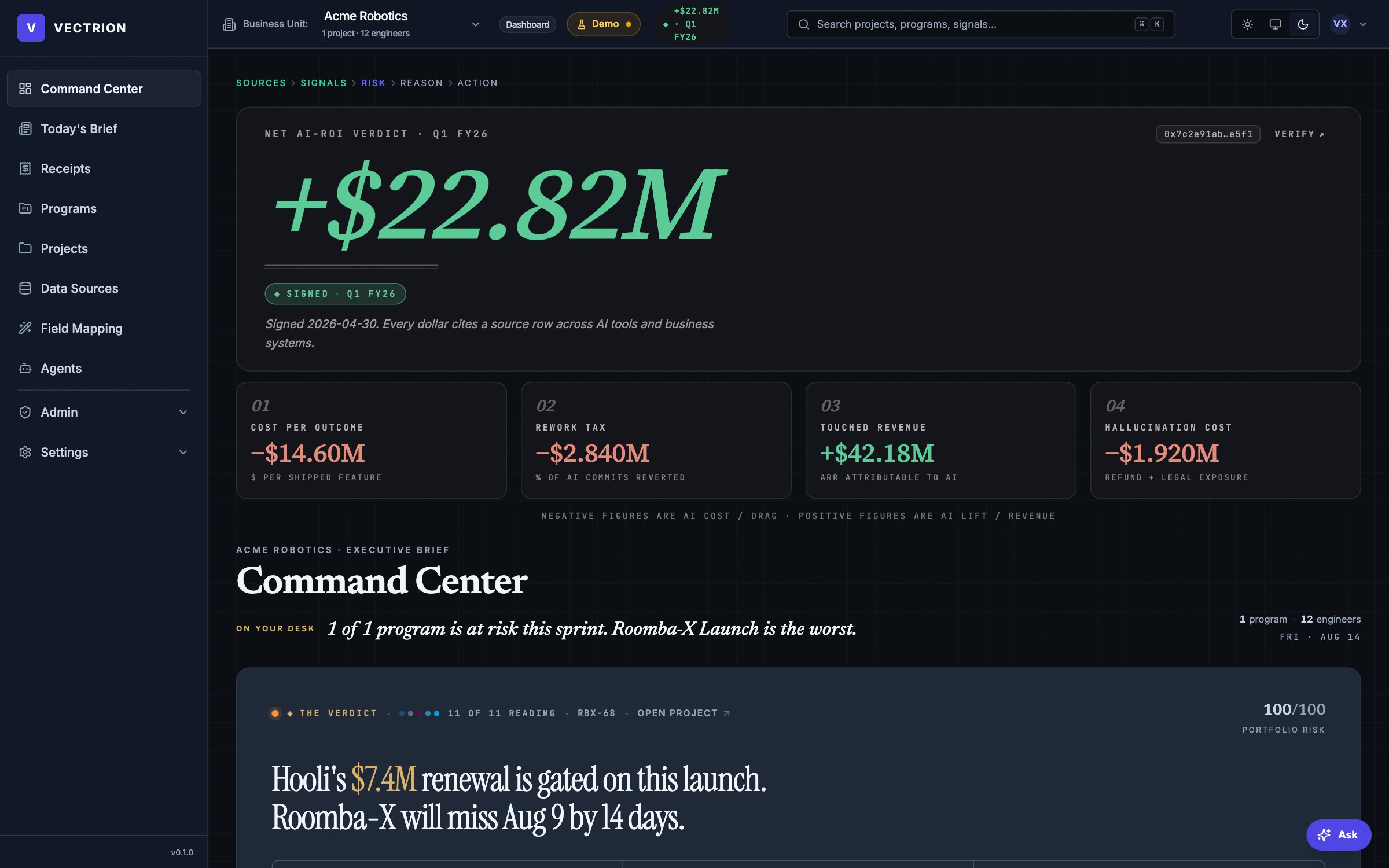Click the Data Sources database icon

click(x=25, y=288)
